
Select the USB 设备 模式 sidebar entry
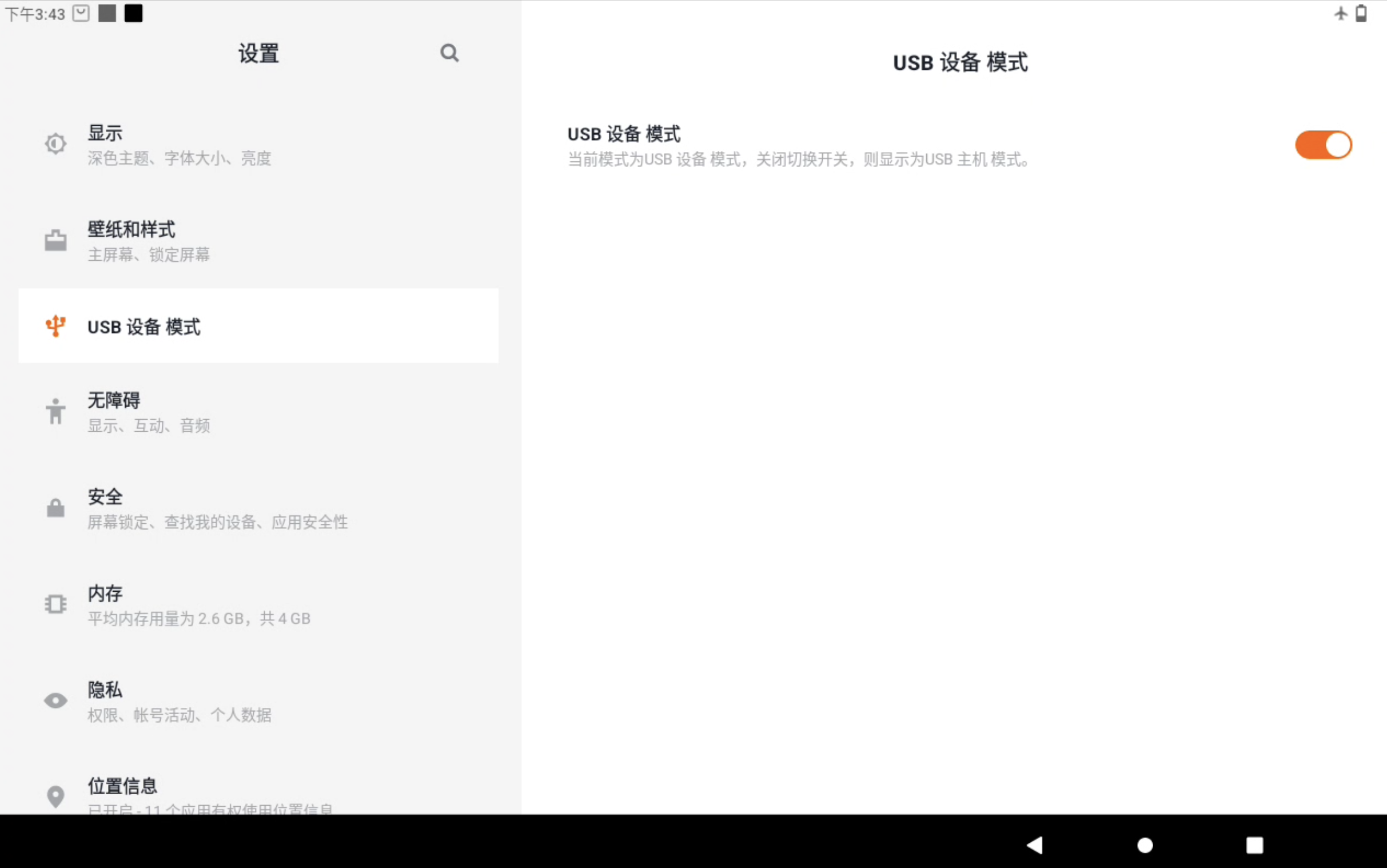pos(258,326)
